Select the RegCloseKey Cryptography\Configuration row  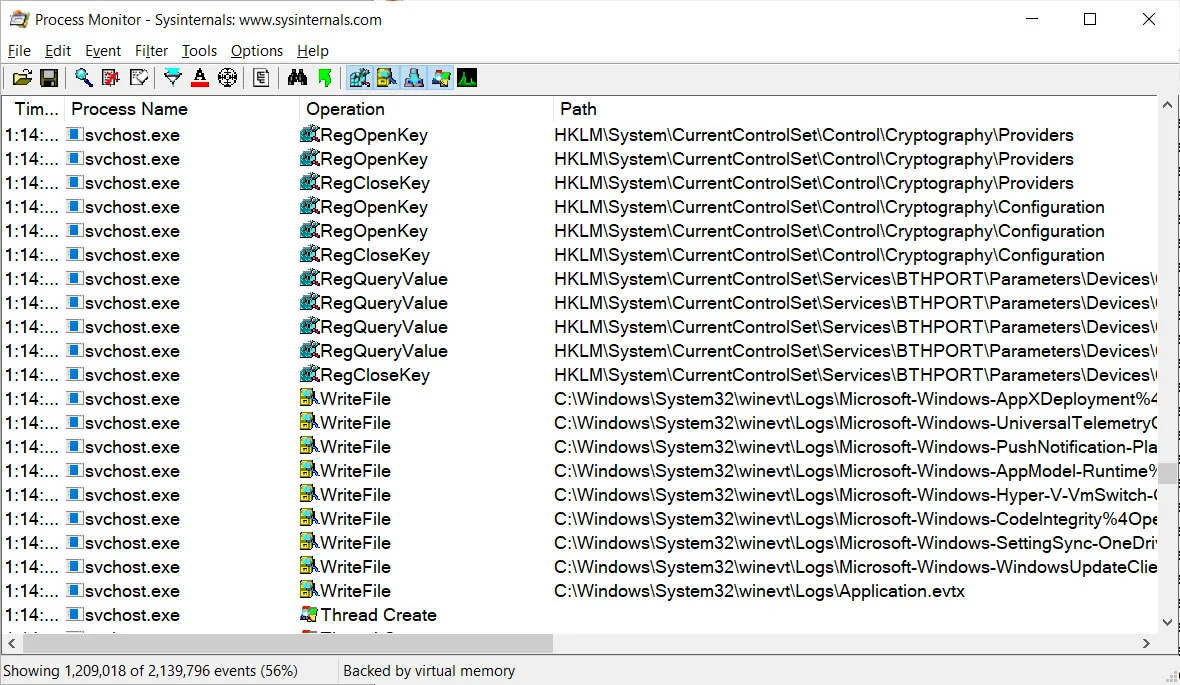(x=579, y=255)
